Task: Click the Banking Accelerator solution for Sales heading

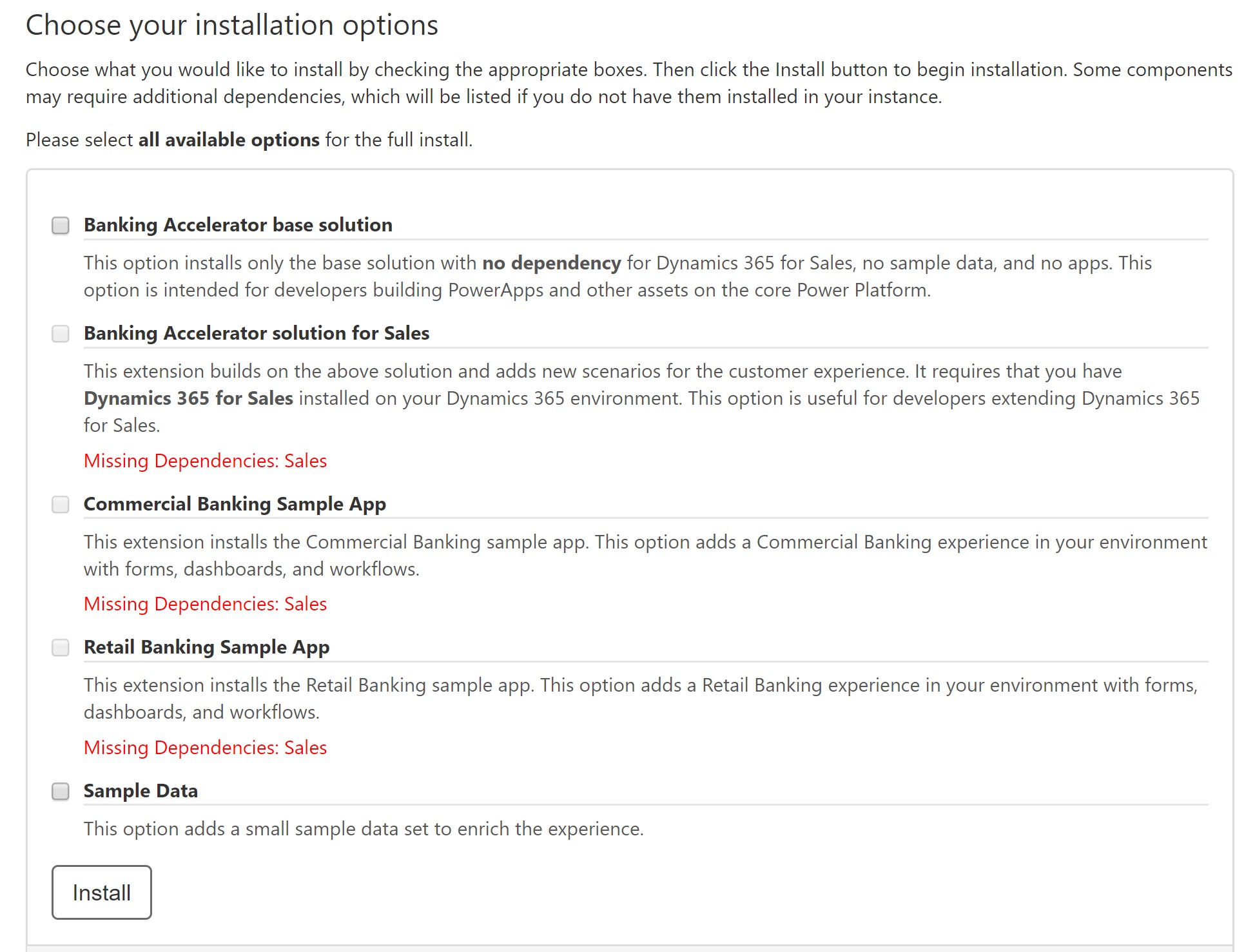Action: coord(256,333)
